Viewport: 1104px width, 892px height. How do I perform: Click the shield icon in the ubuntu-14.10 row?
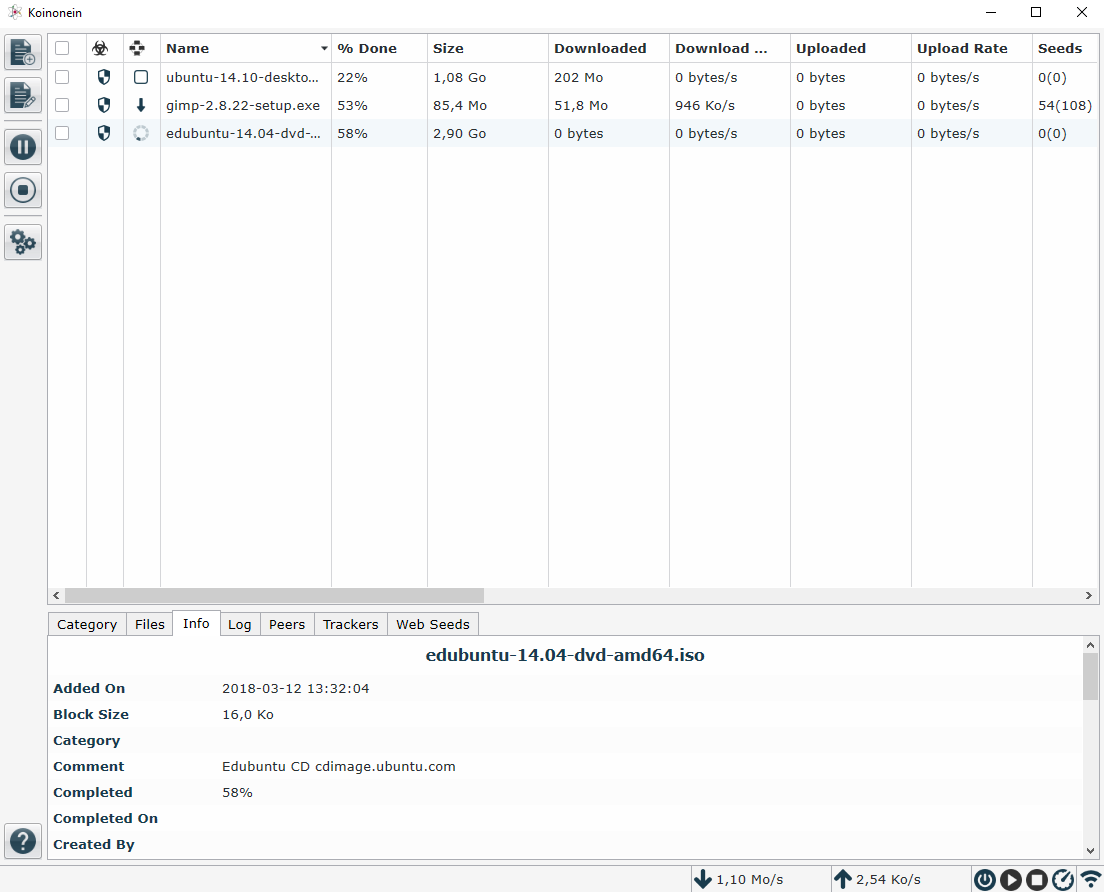point(104,77)
